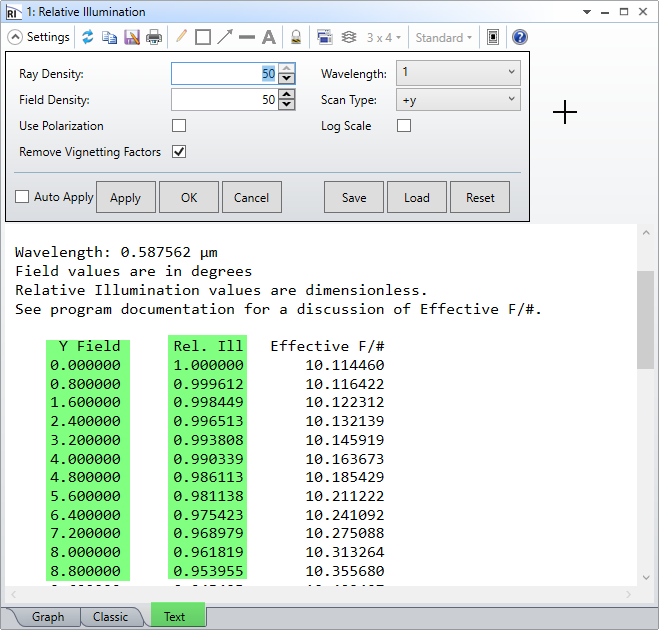Image resolution: width=659 pixels, height=630 pixels.
Task: Decrease Field Density with down arrow
Action: [x=287, y=105]
